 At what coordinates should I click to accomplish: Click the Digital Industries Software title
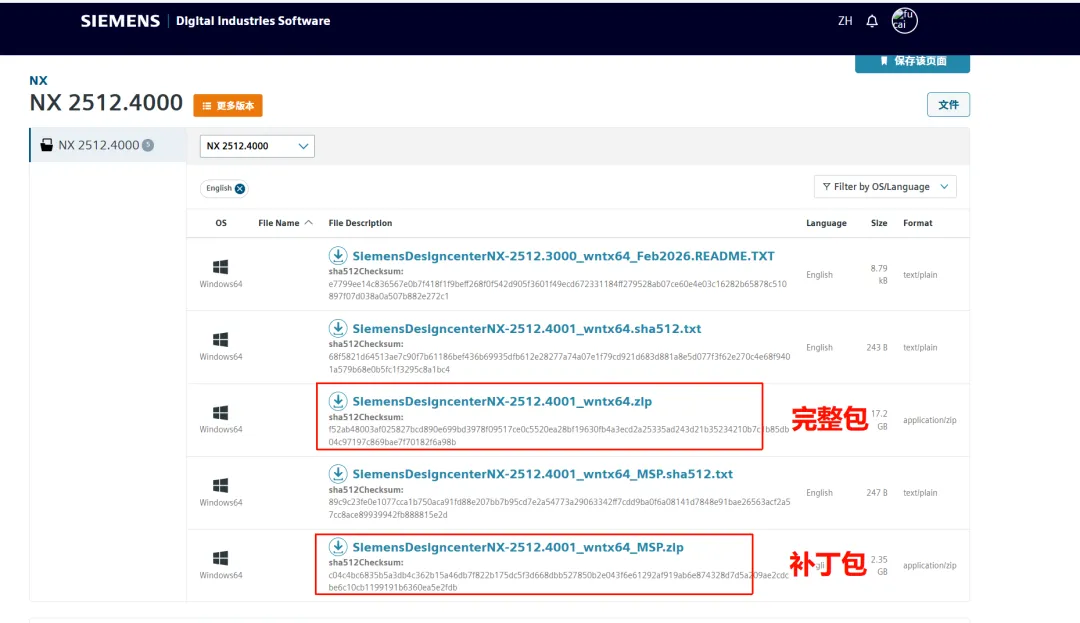(x=253, y=21)
